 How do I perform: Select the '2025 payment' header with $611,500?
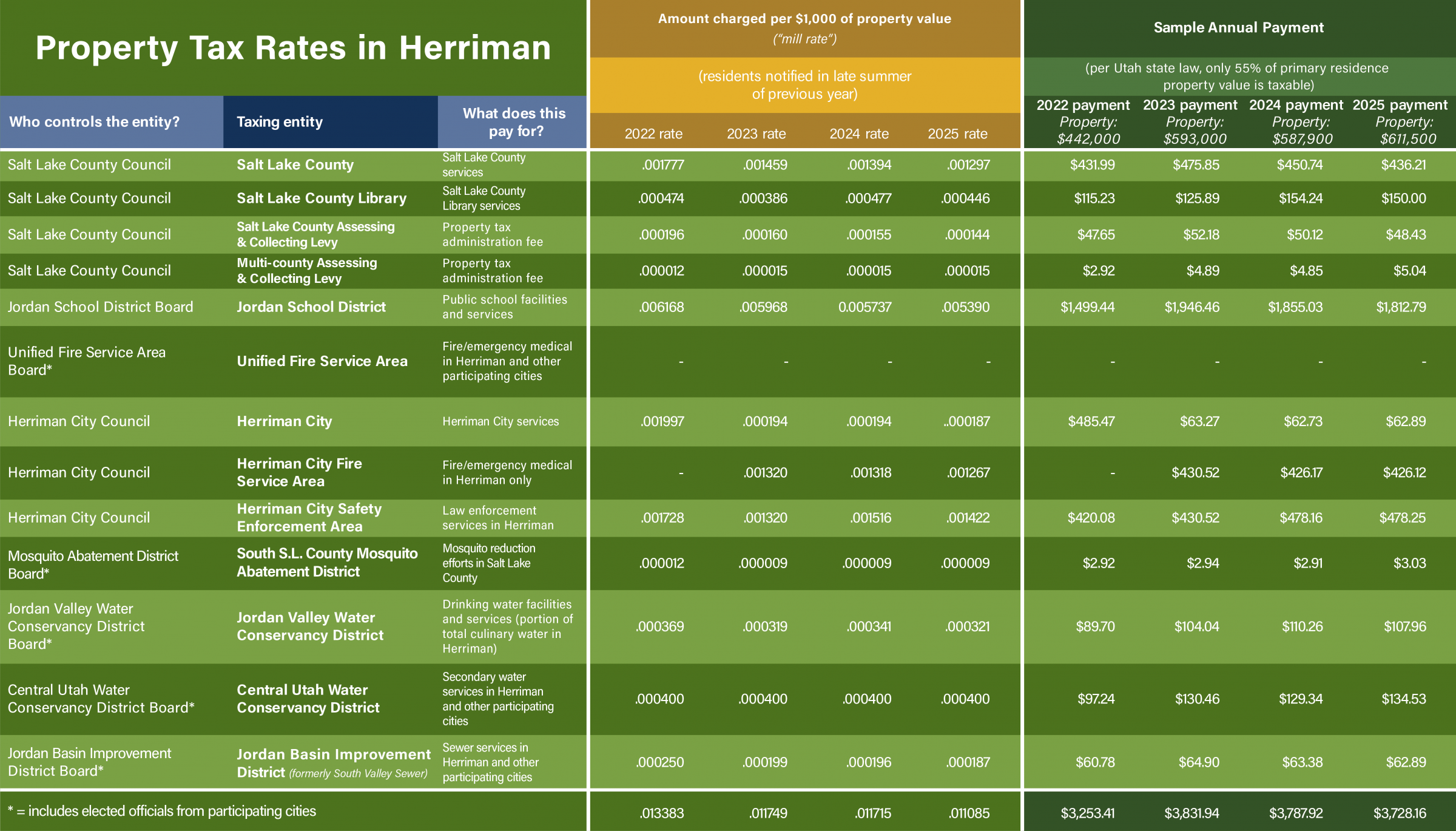[x=1400, y=121]
